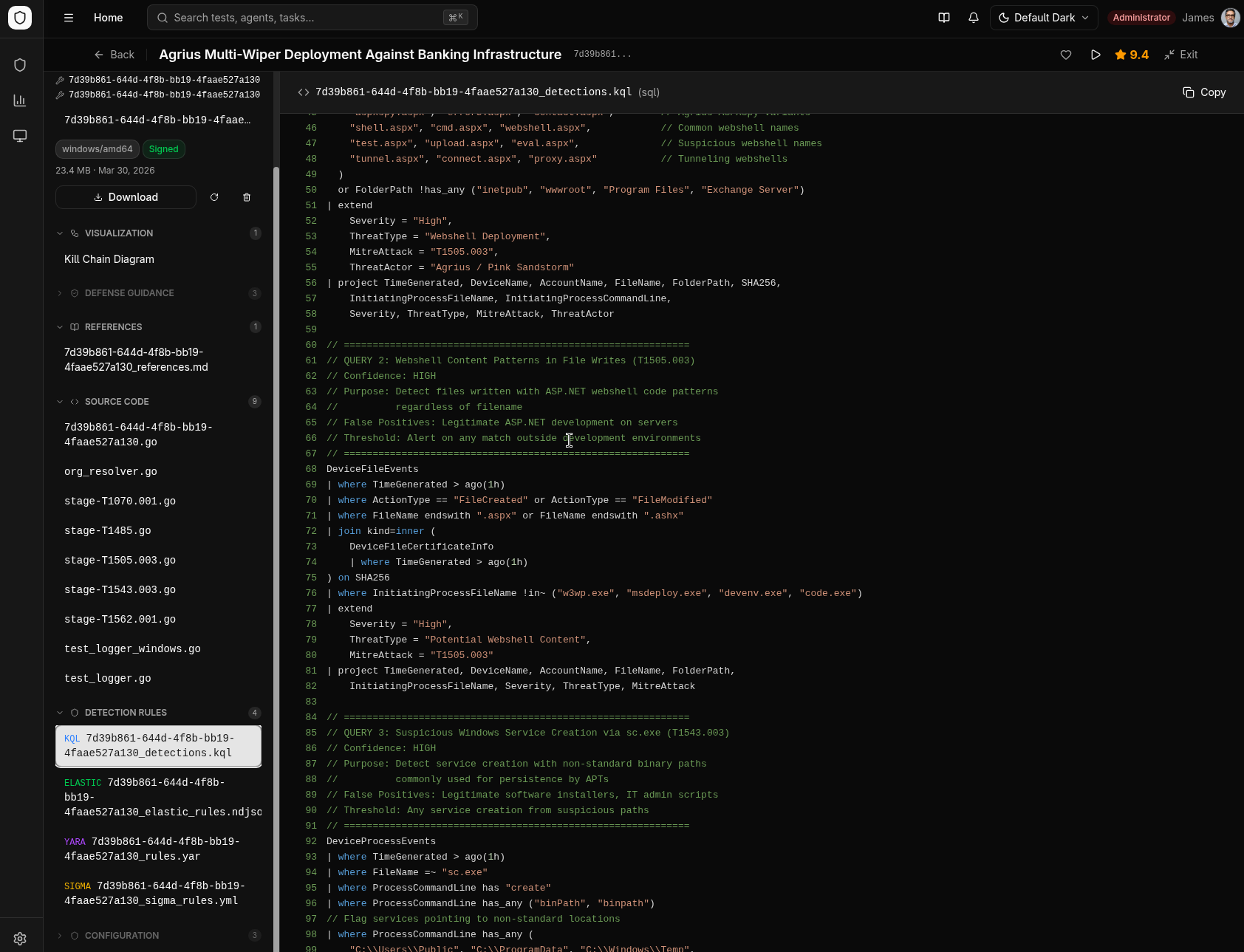
Task: Open stage-T1070.001.go
Action: [158, 501]
